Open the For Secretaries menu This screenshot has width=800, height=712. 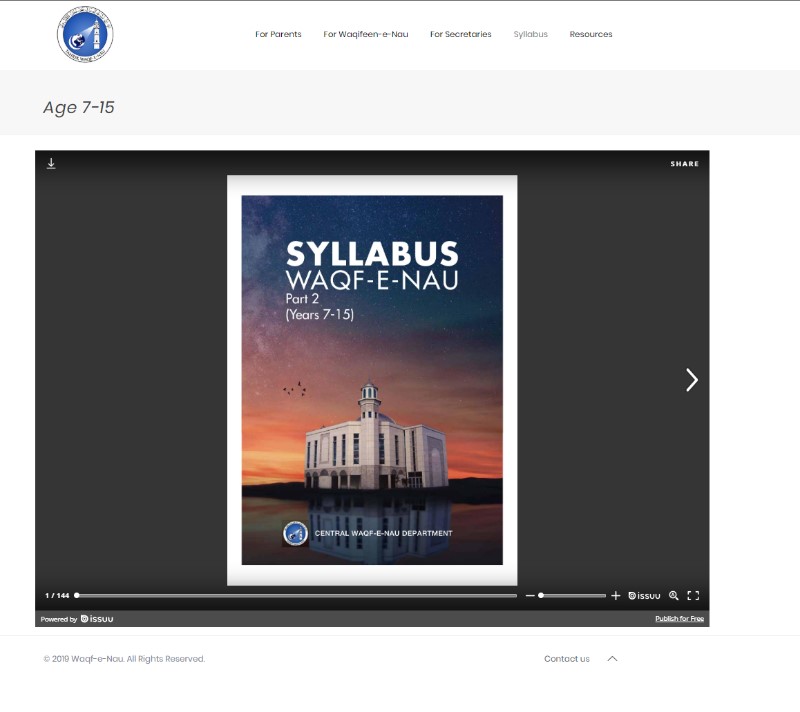(460, 35)
